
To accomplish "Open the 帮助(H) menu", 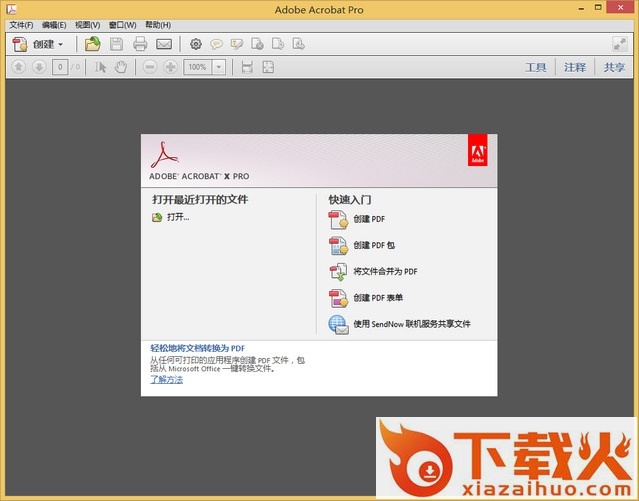I will (x=158, y=25).
